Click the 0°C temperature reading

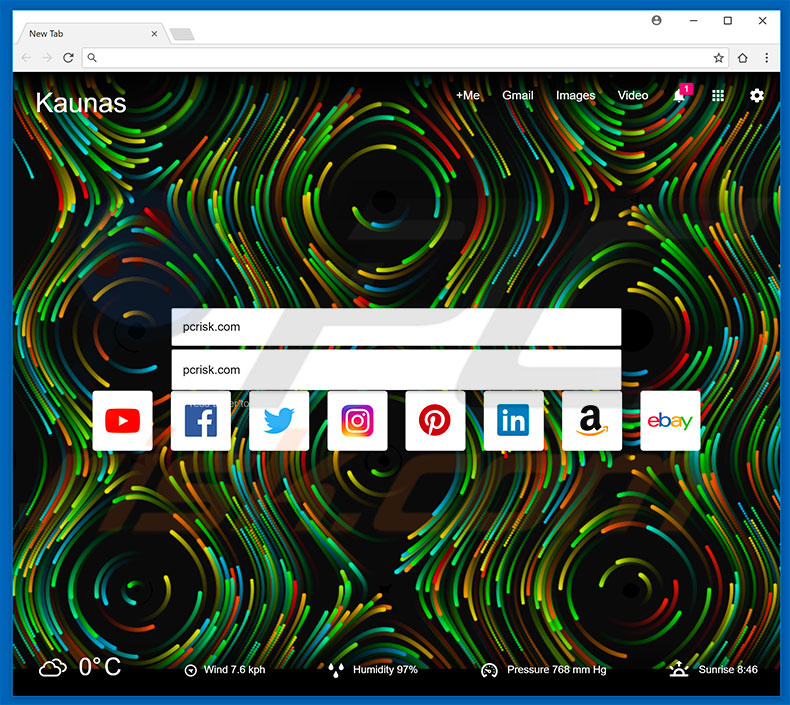pyautogui.click(x=100, y=667)
